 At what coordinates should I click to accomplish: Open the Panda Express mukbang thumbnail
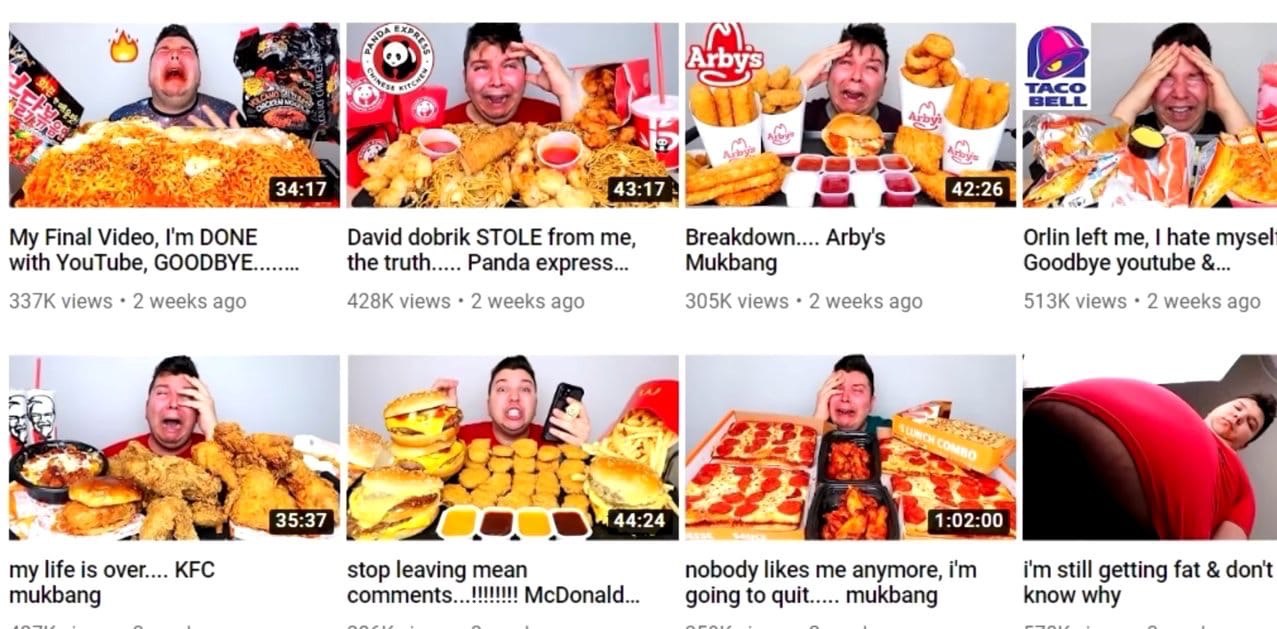tap(512, 114)
